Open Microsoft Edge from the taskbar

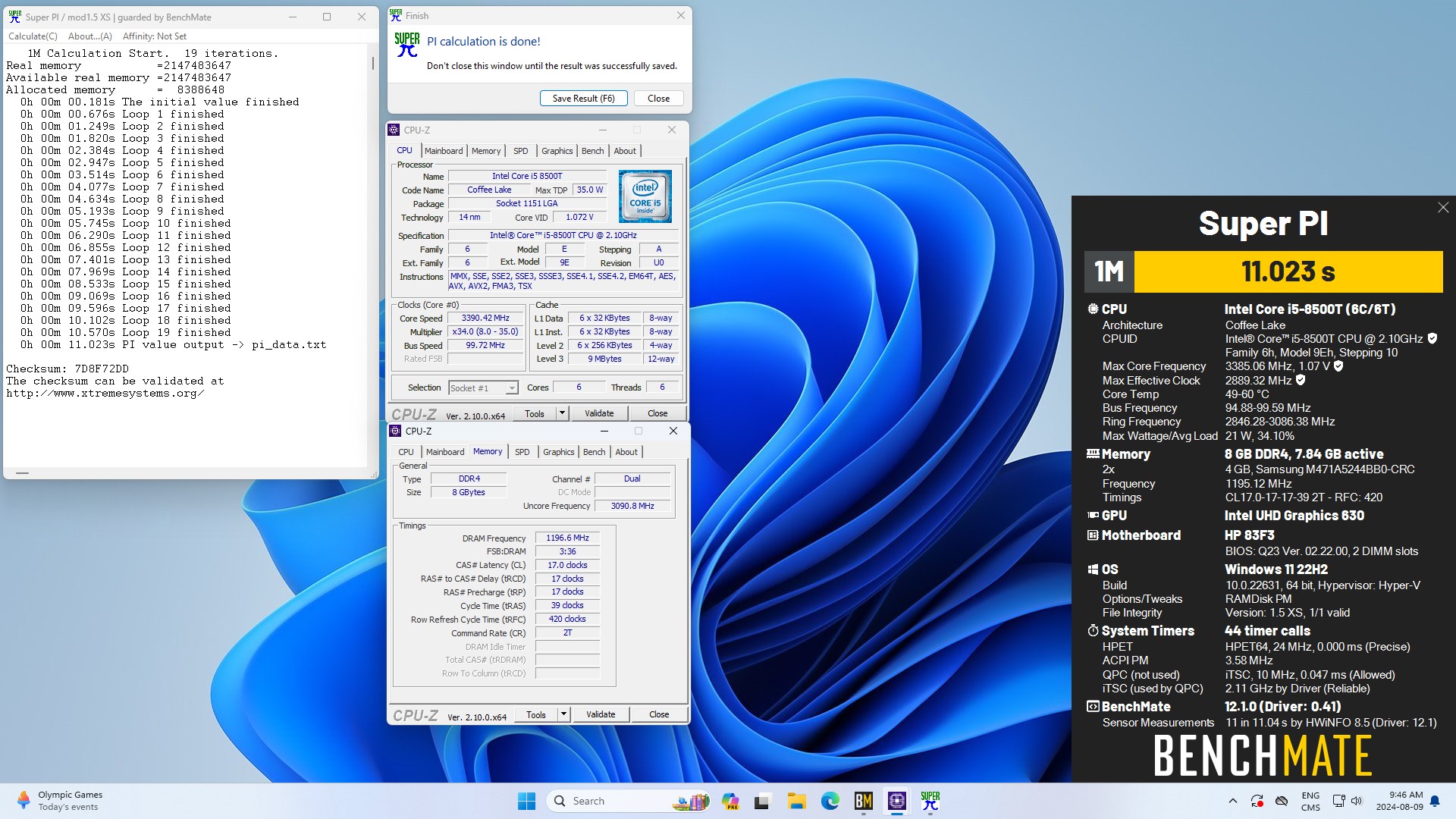point(830,801)
